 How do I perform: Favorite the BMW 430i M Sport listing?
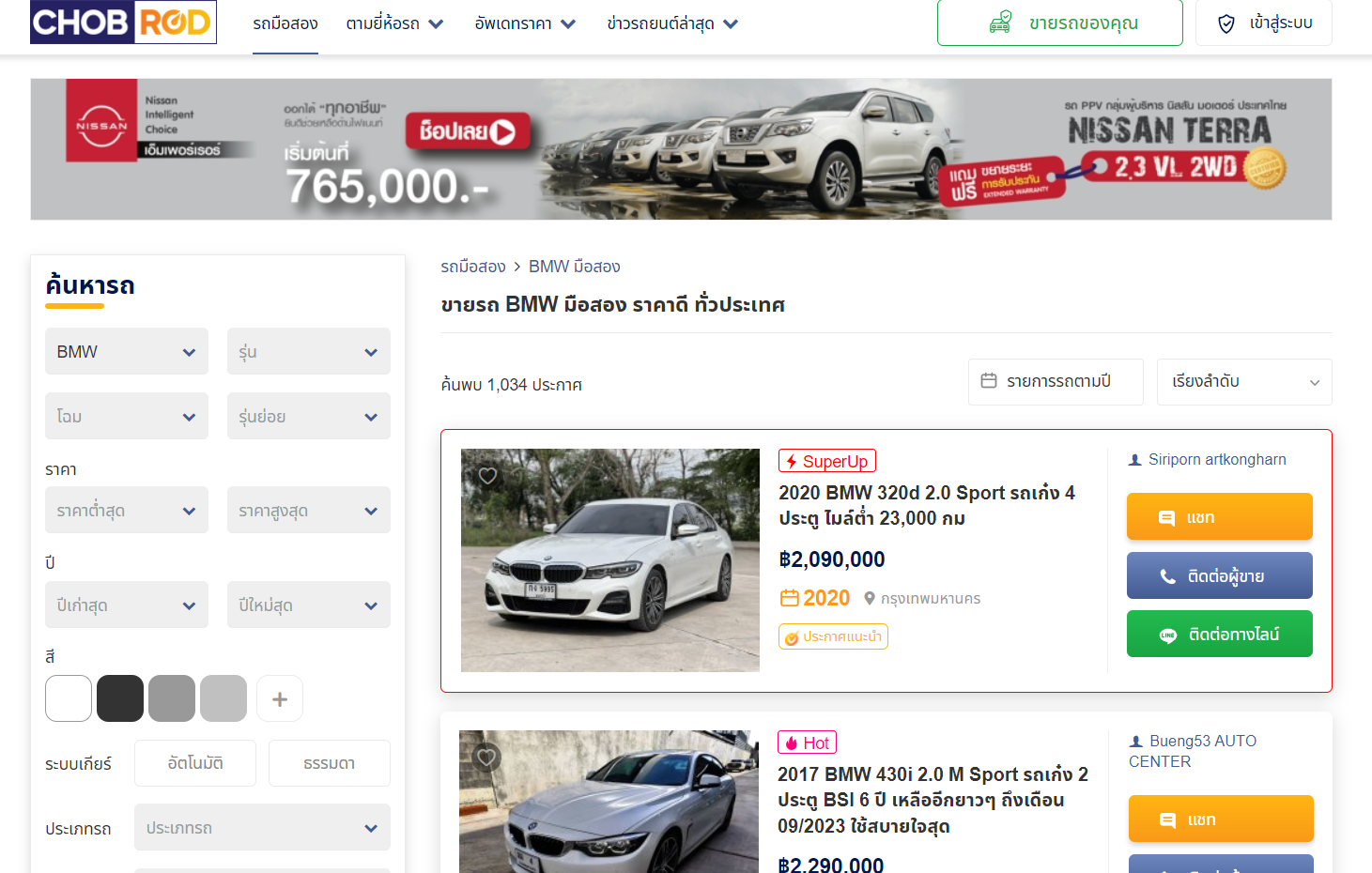486,758
